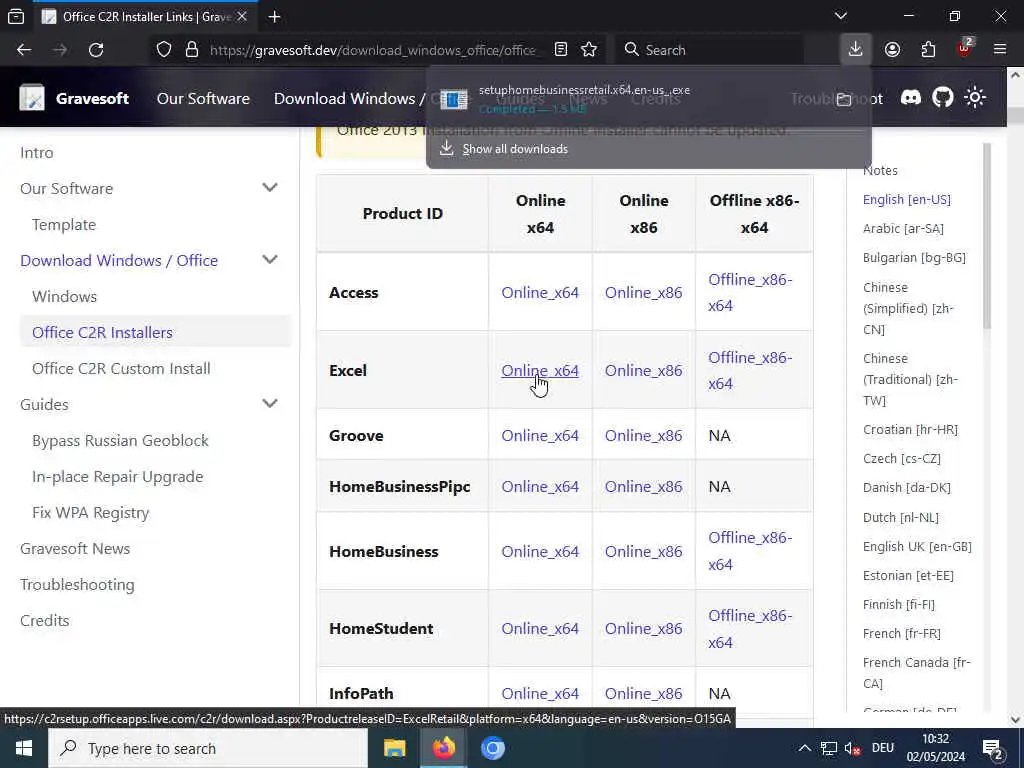Open Fix WPA Registry guide

pos(91,513)
